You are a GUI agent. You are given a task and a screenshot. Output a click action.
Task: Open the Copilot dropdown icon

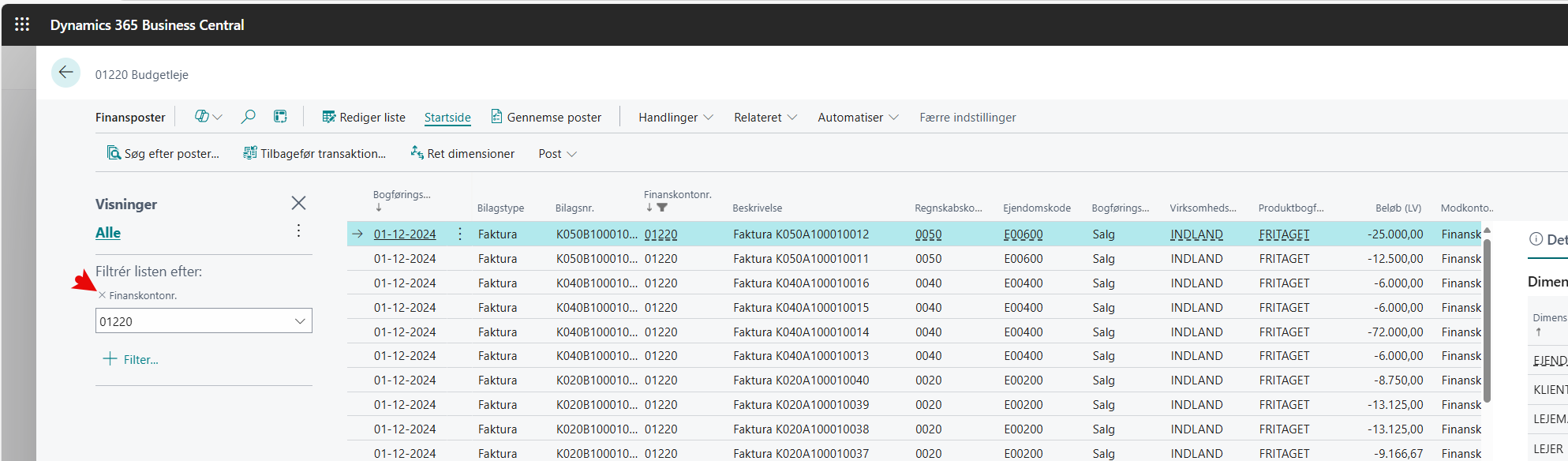pos(208,117)
